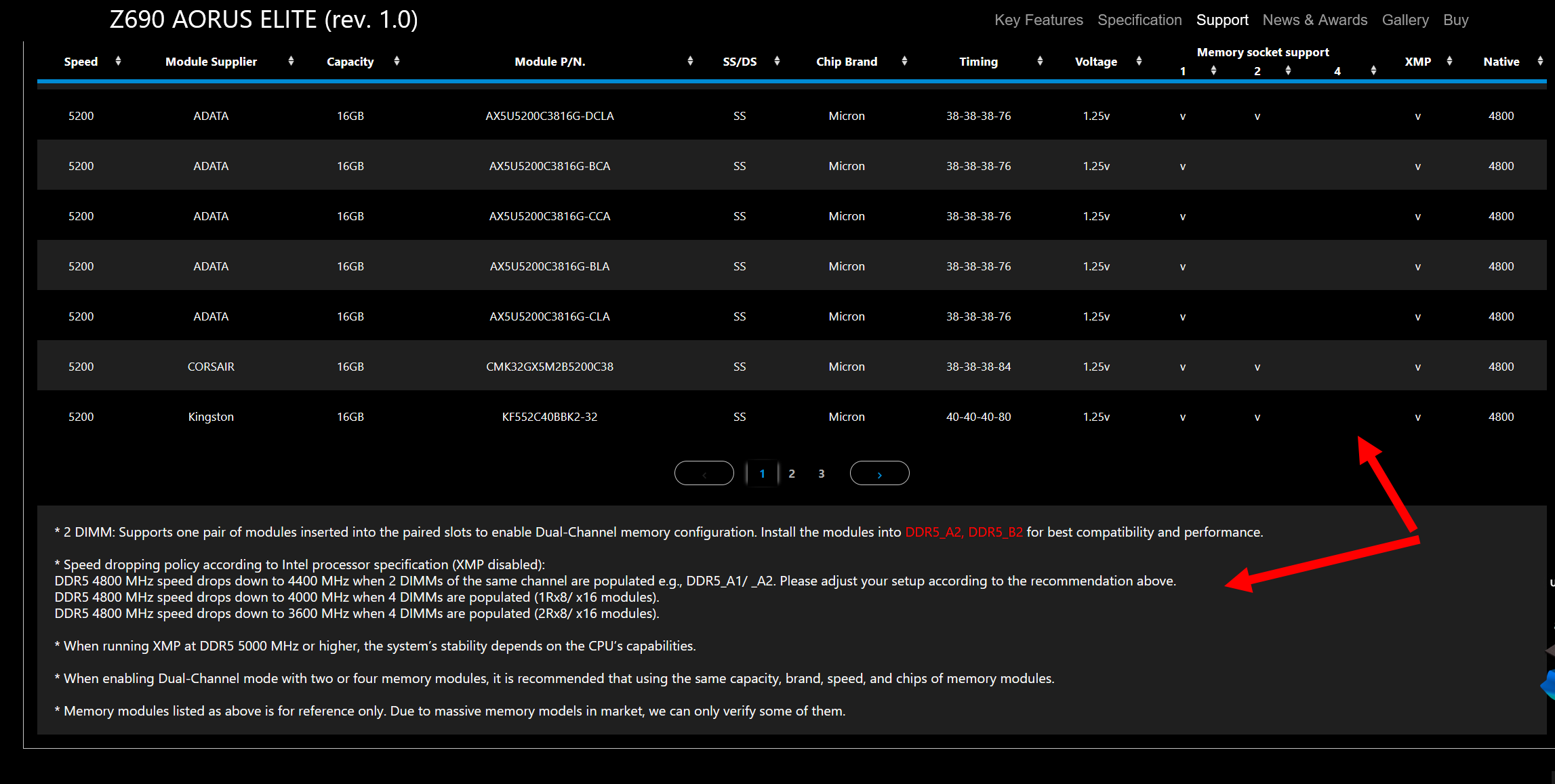Sort table by Speed column arrows

point(118,61)
